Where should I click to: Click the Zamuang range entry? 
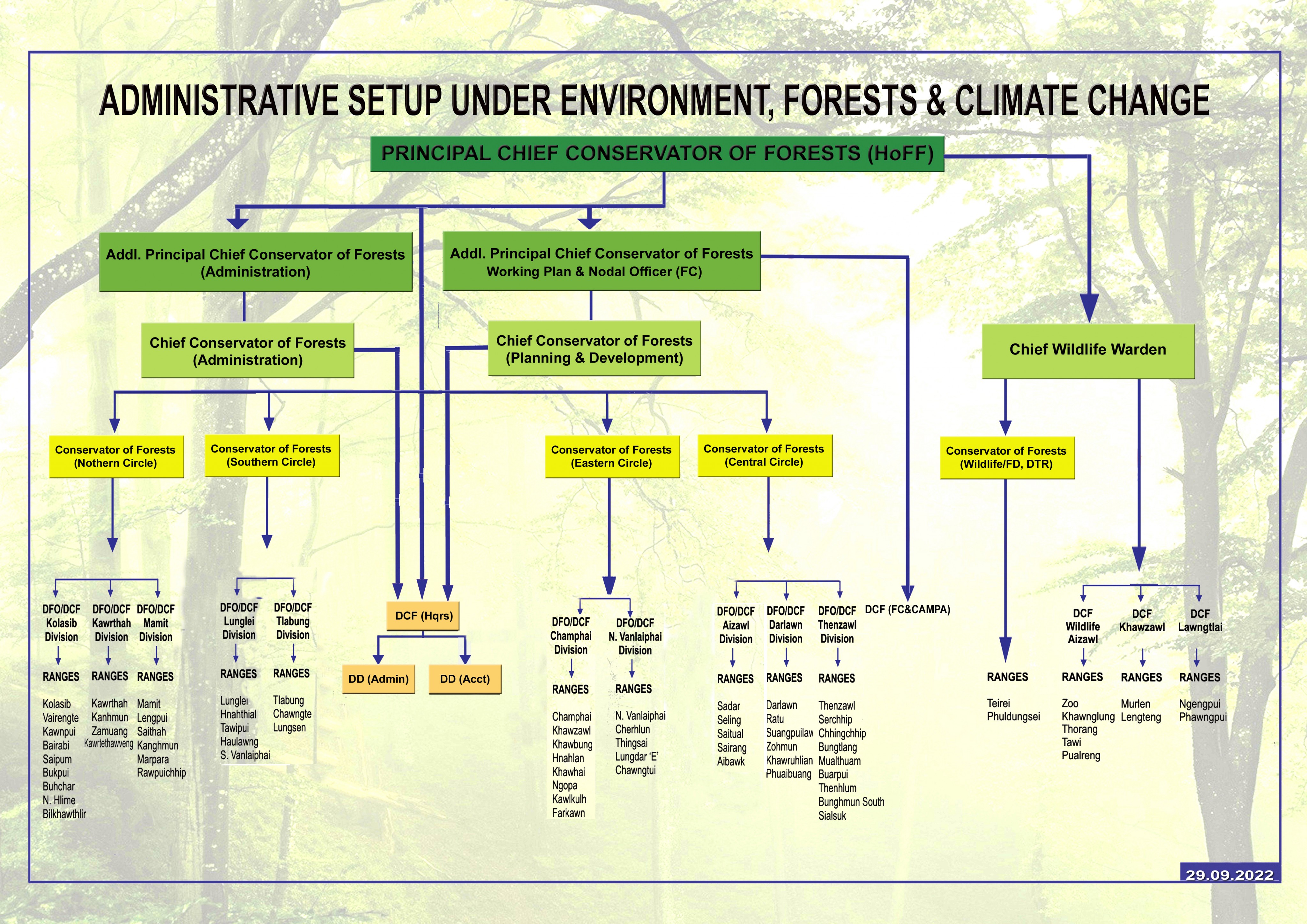click(x=110, y=732)
